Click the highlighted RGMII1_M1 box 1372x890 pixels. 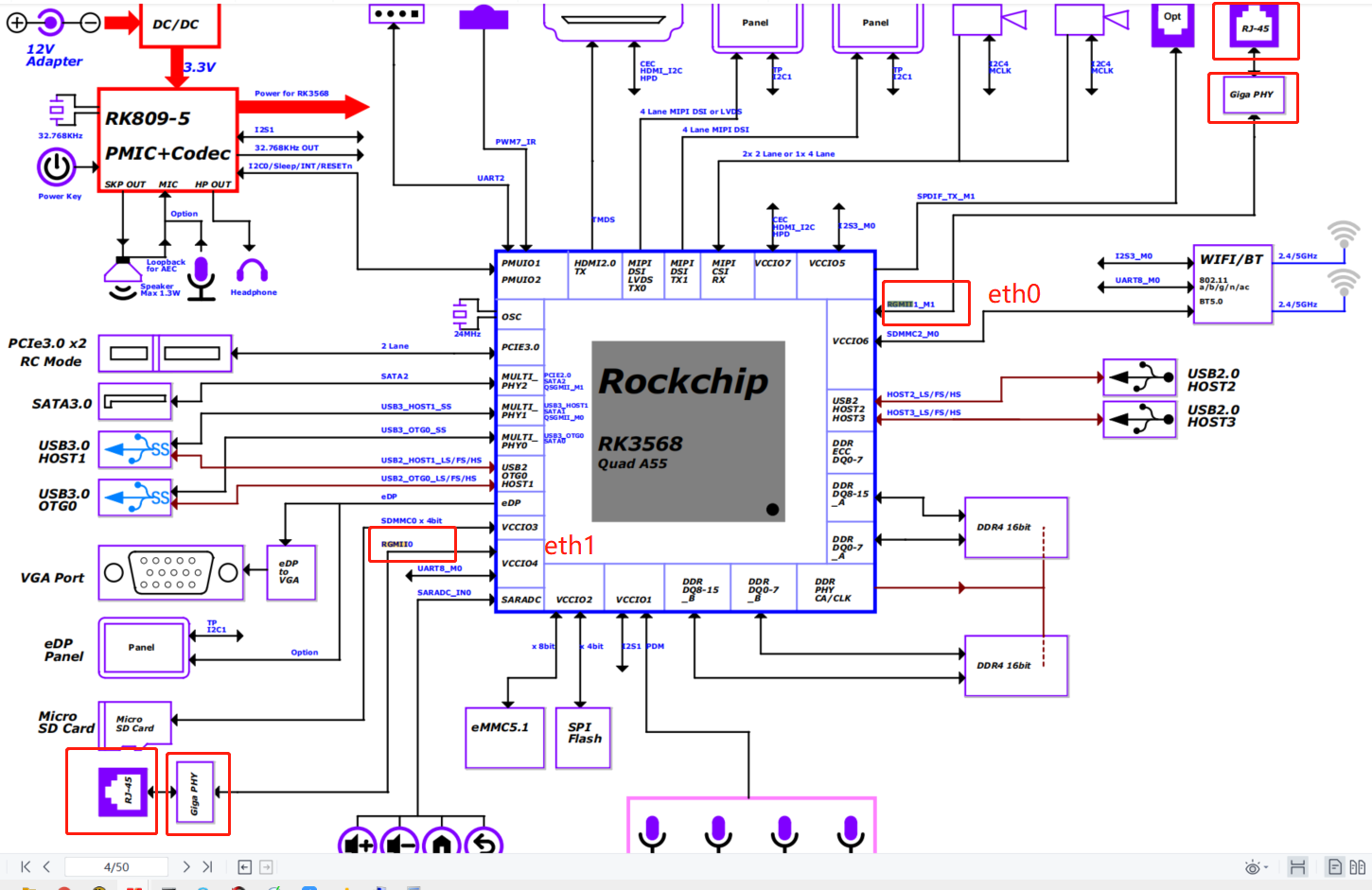click(x=925, y=303)
